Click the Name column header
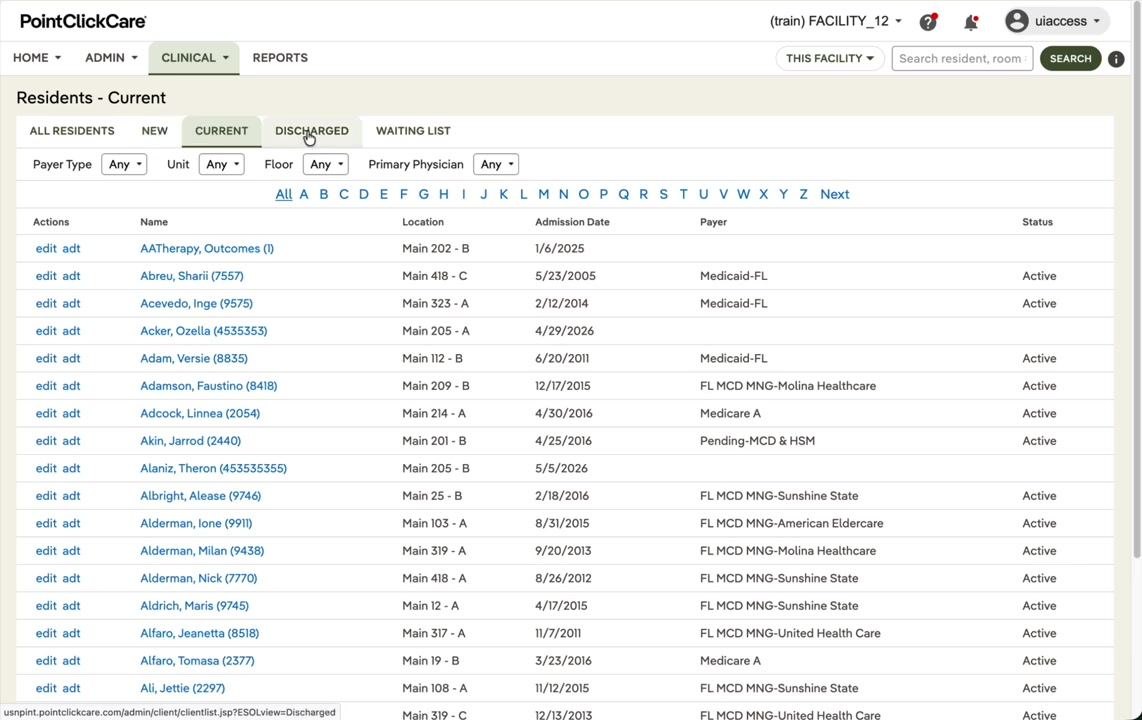1142x720 pixels. click(154, 222)
